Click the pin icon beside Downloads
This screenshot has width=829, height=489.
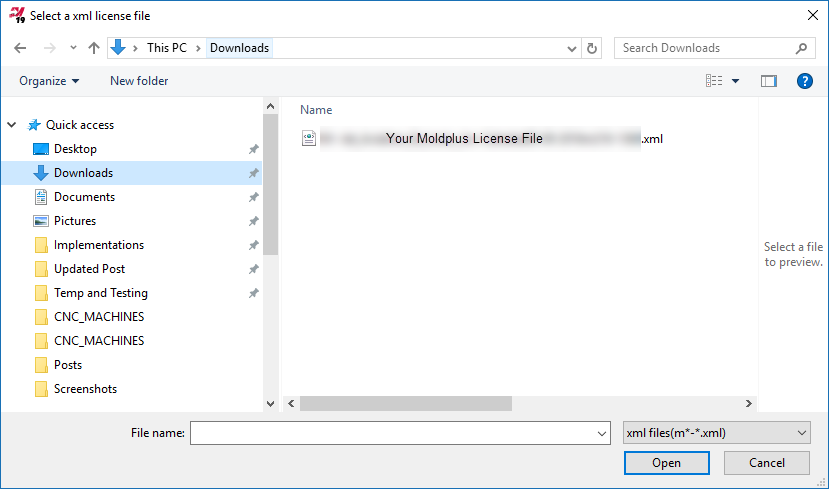(x=254, y=173)
